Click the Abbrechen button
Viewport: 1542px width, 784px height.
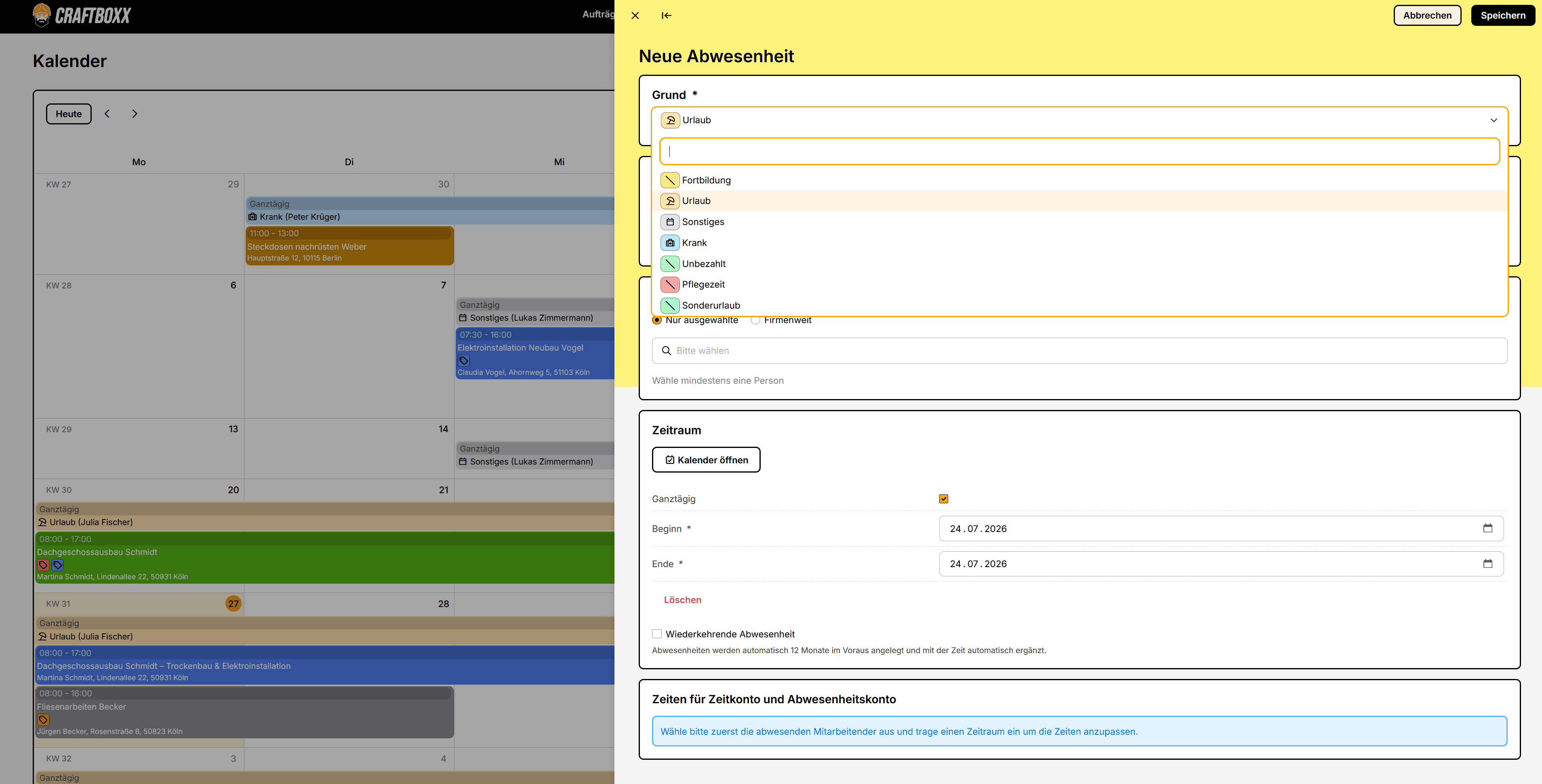click(x=1427, y=16)
